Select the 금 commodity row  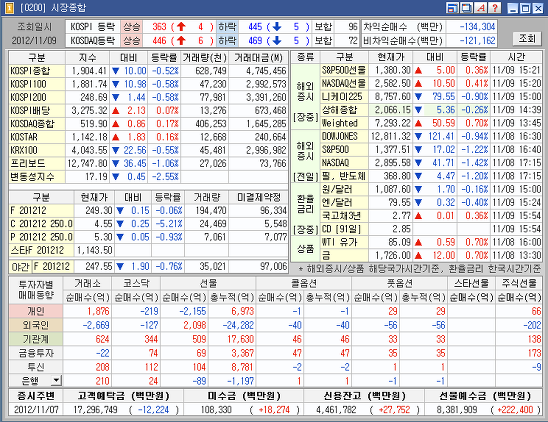click(x=431, y=255)
